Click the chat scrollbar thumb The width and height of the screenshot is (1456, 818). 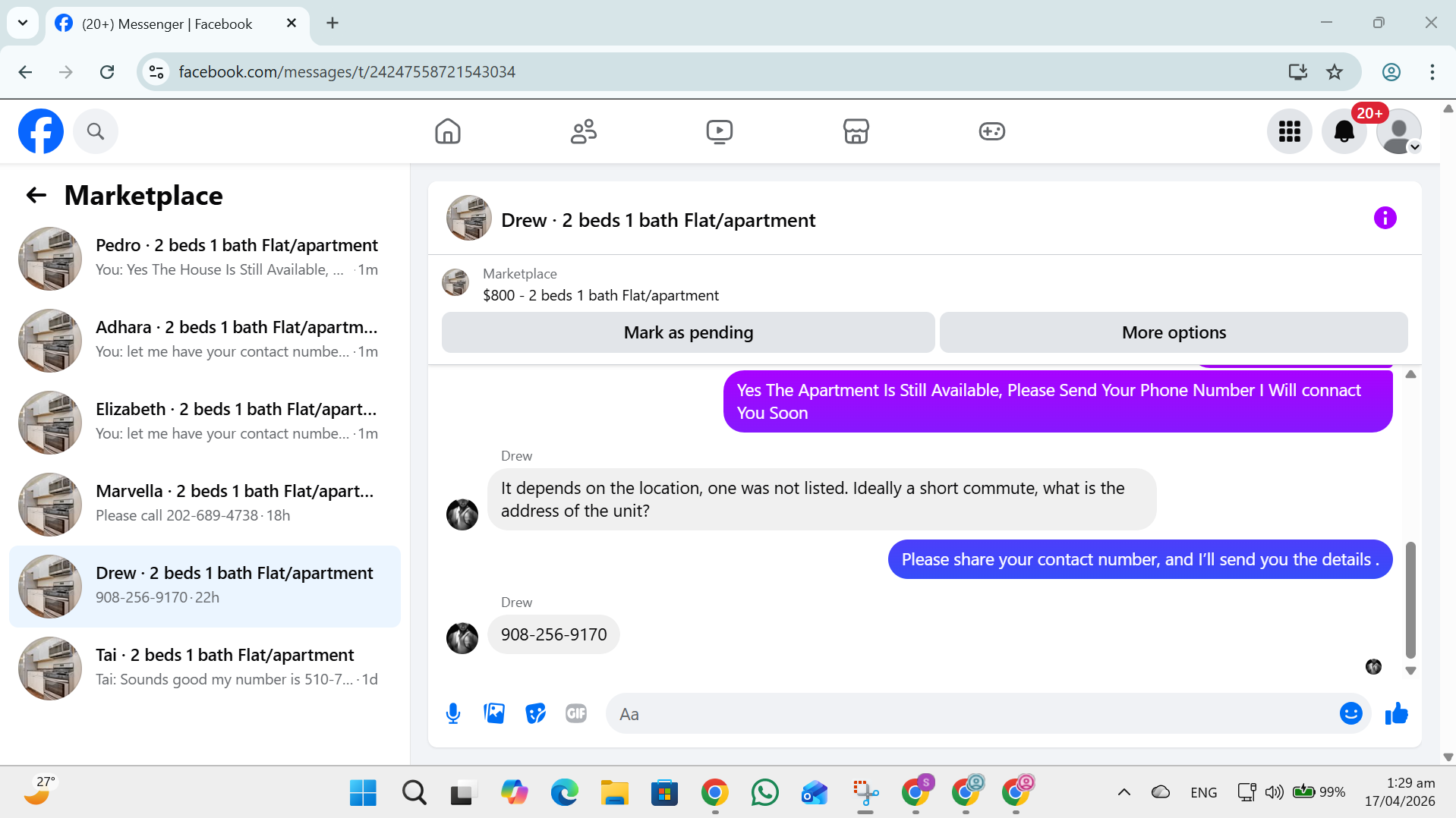point(1410,599)
